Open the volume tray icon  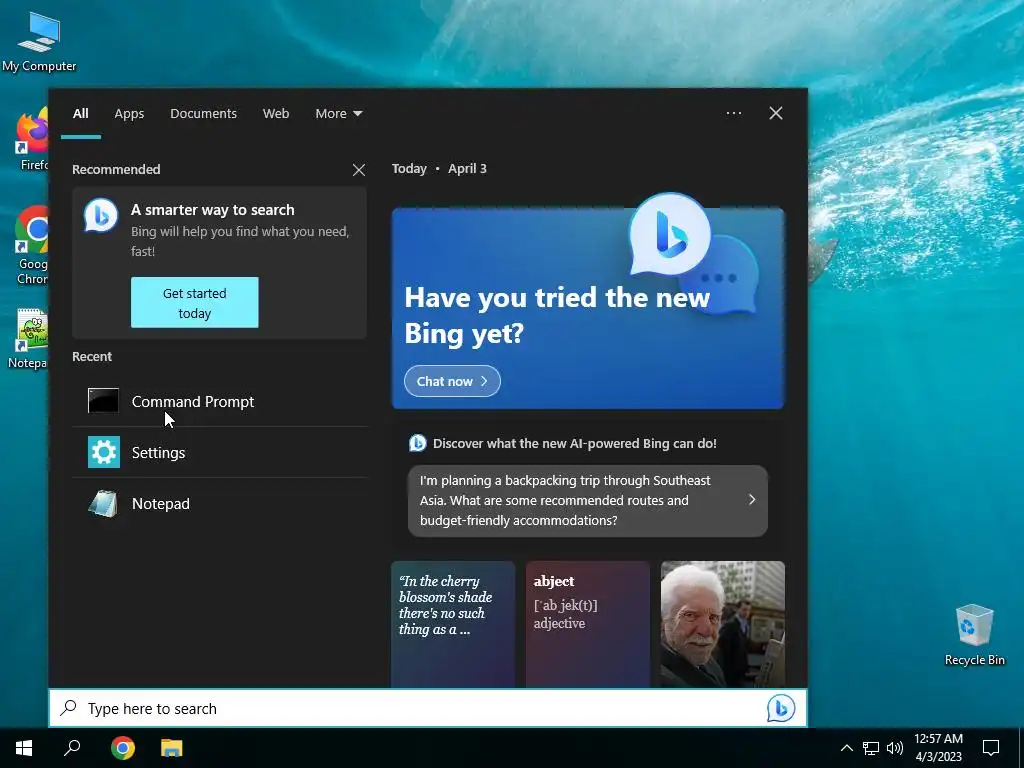point(895,748)
